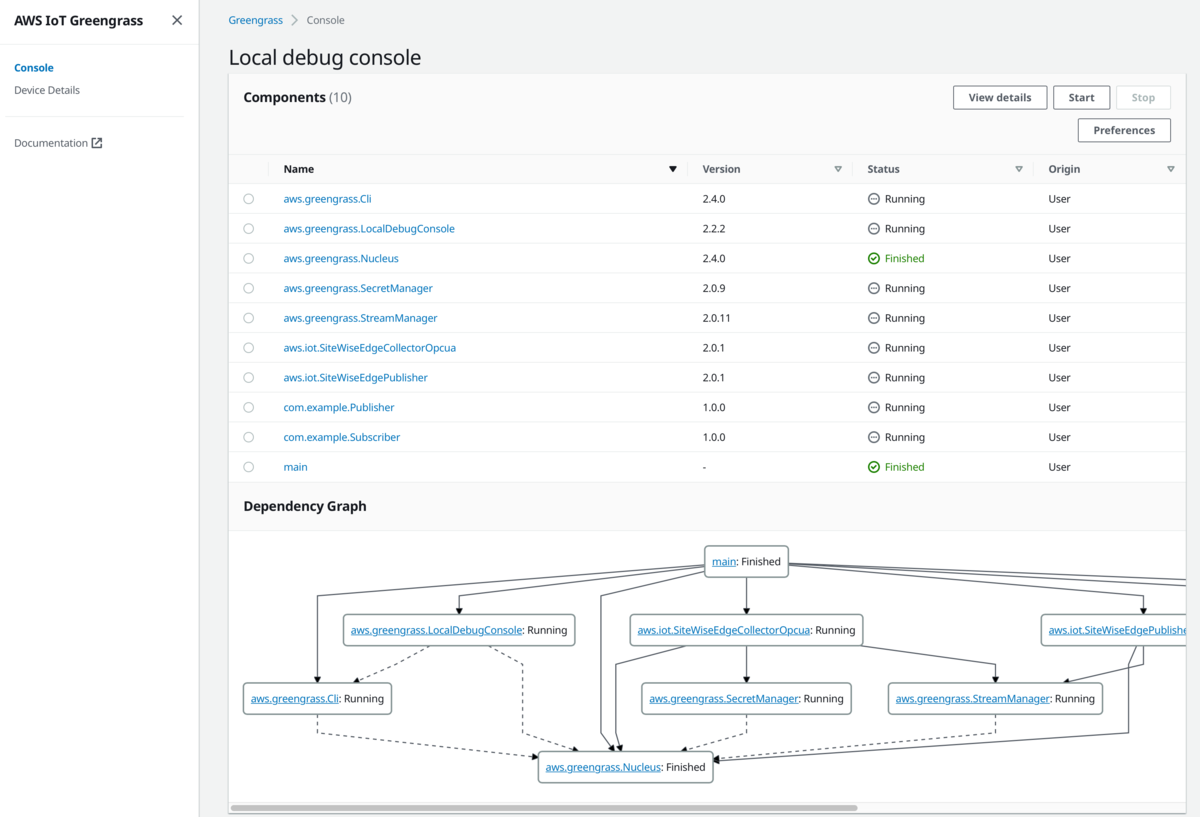The width and height of the screenshot is (1200, 817).
Task: Close the AWS IoT Greengrass side panel
Action: point(177,20)
